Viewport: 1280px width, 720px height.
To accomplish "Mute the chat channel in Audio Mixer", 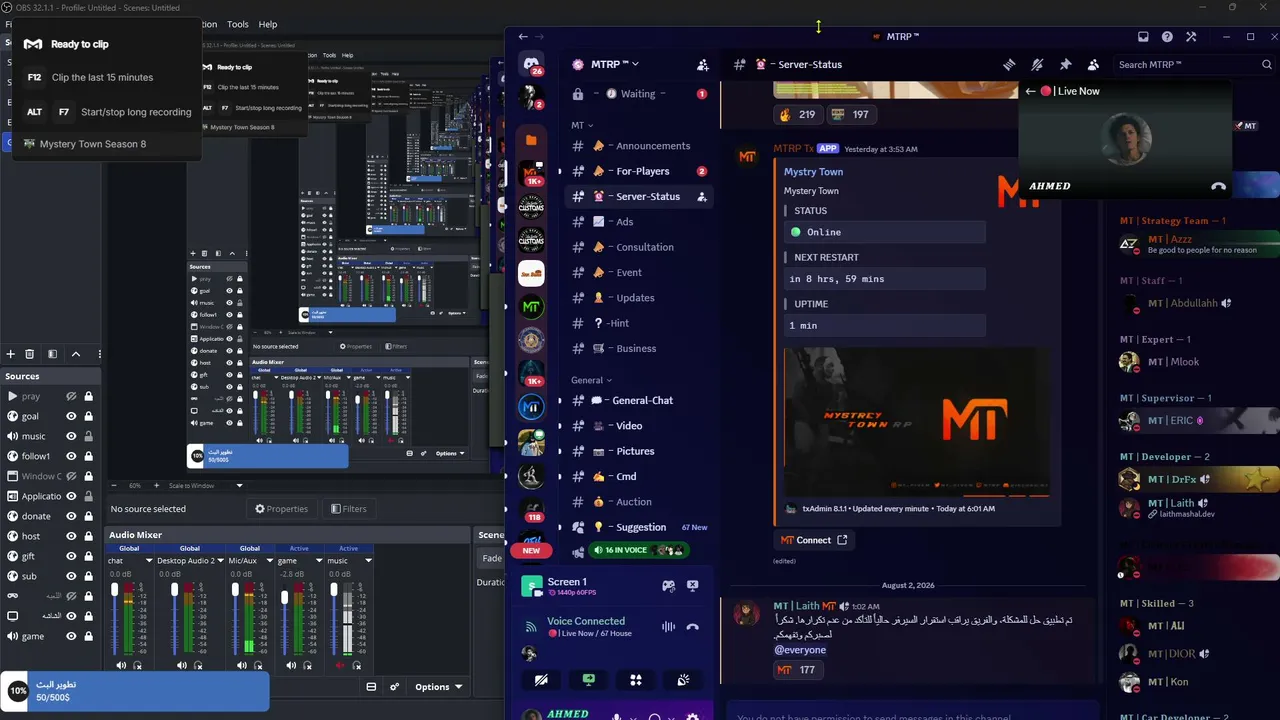I will point(121,665).
